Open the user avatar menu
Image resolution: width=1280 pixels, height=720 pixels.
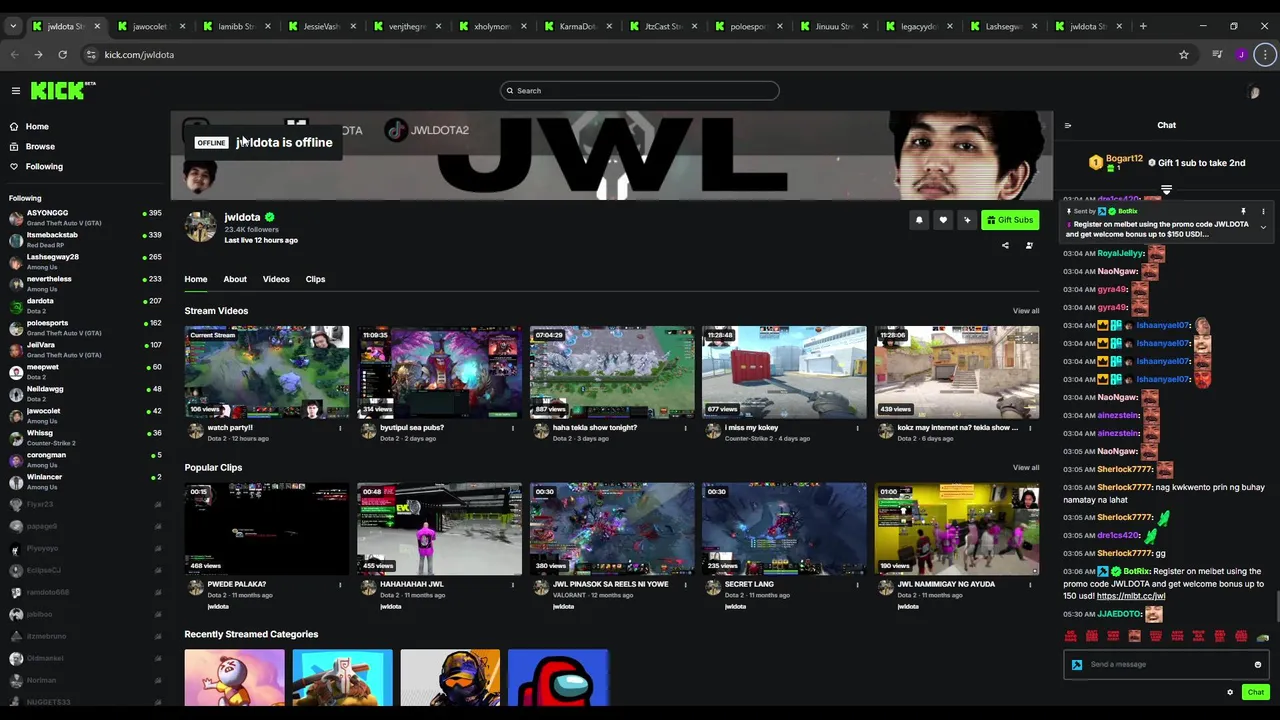pyautogui.click(x=1254, y=92)
